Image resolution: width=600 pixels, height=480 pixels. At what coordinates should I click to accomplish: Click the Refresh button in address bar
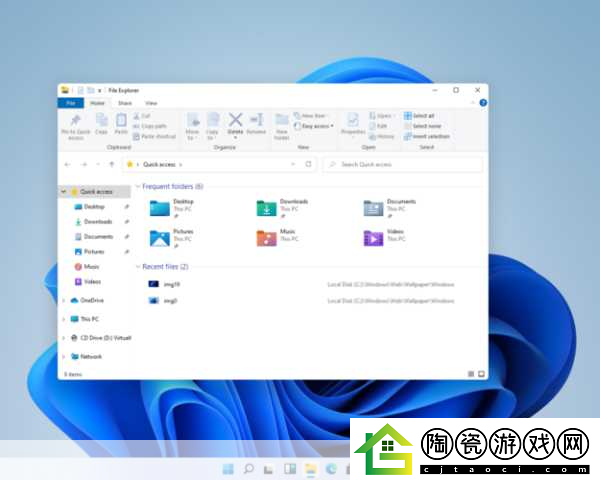click(x=308, y=164)
